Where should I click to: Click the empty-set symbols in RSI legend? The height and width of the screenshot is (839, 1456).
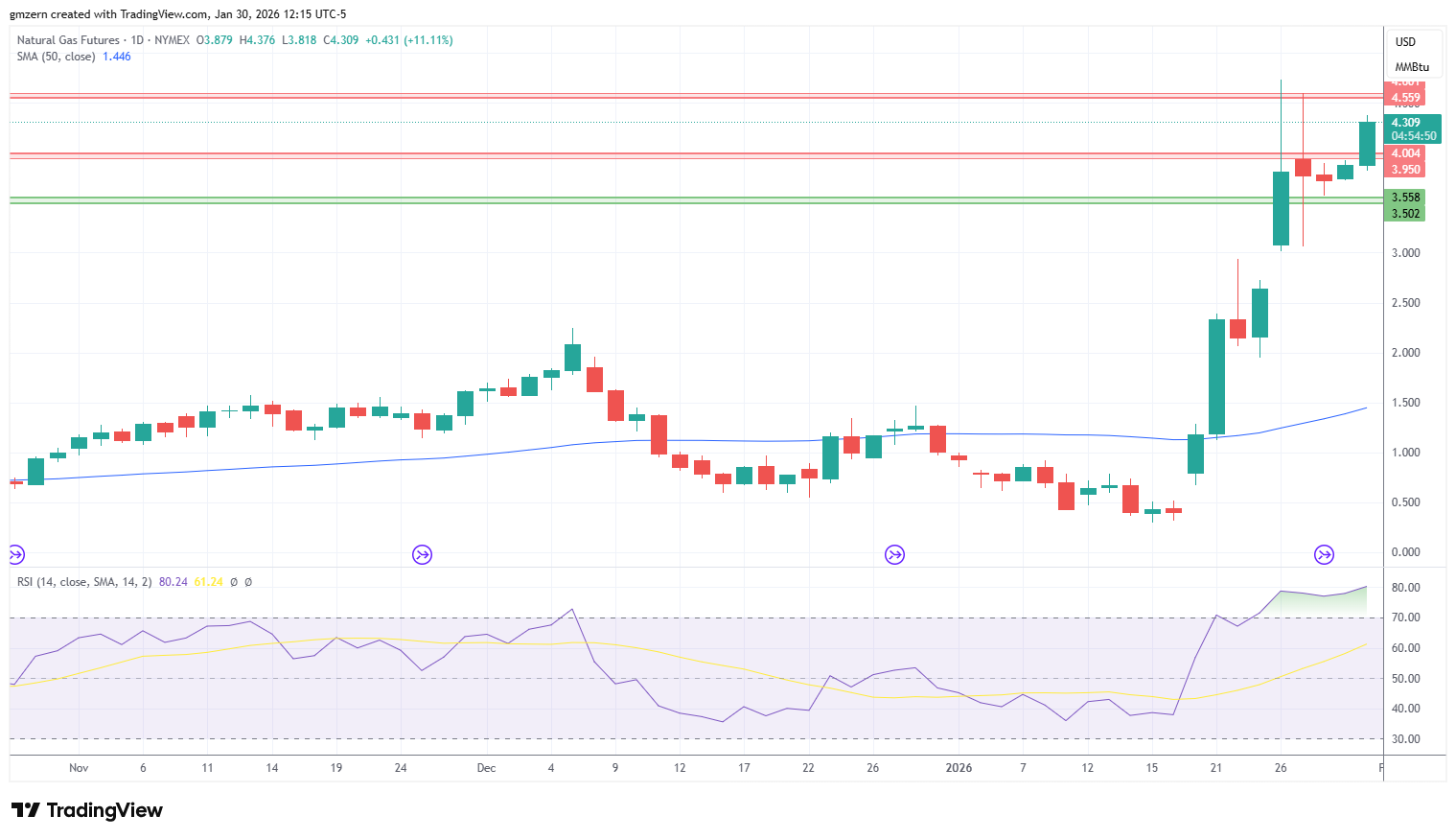click(x=241, y=582)
